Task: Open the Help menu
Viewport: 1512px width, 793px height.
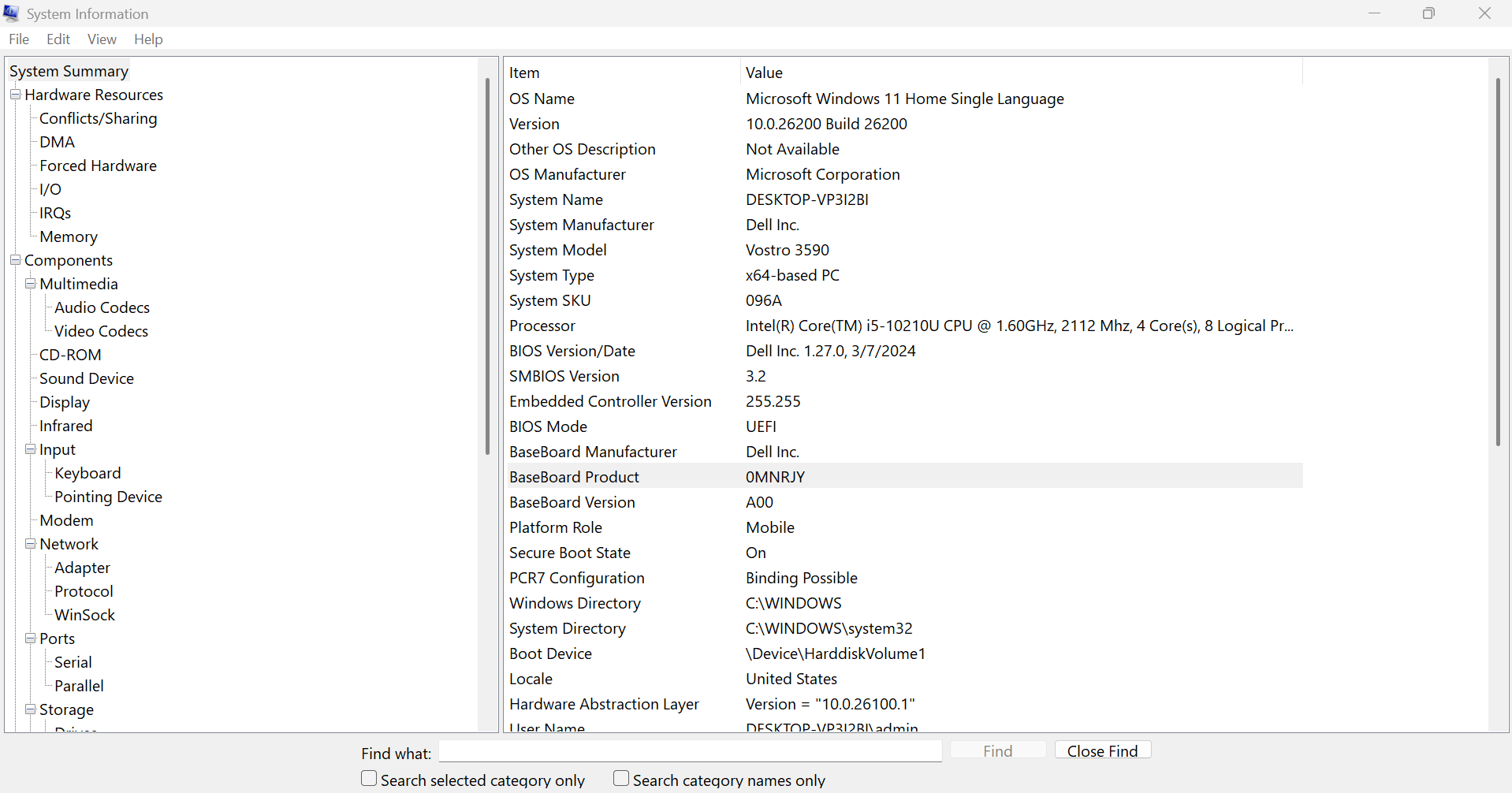Action: click(148, 39)
